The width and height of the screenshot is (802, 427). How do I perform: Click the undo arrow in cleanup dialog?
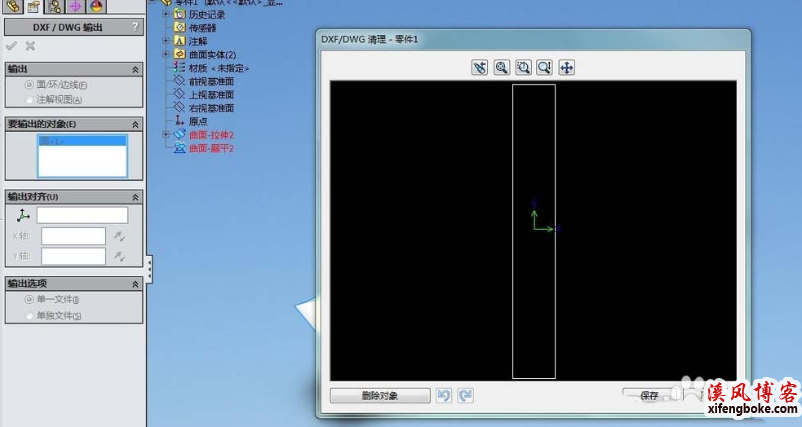444,395
